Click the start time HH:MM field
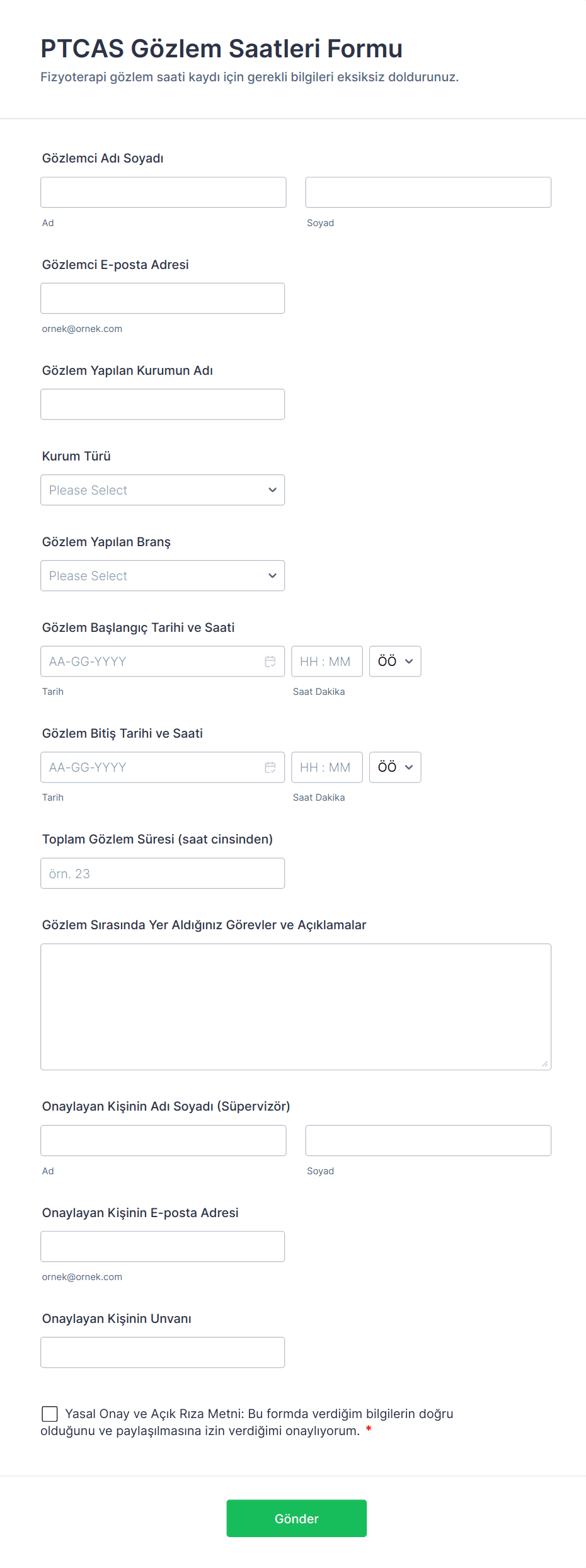Screen dimensions: 586x1568 coord(326,661)
